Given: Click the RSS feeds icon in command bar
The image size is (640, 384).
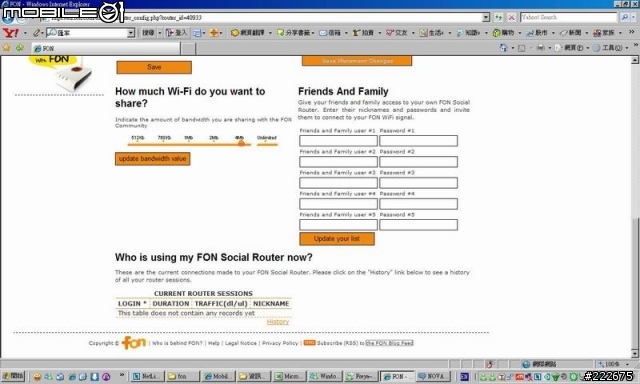Looking at the screenshot, I should (x=522, y=48).
